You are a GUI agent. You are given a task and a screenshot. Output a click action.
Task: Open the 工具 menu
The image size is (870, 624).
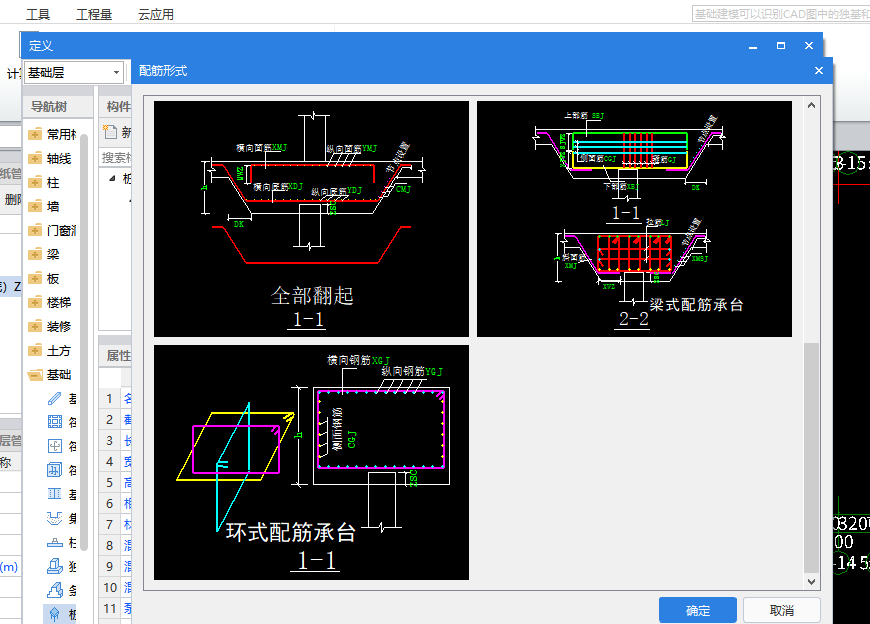(38, 14)
